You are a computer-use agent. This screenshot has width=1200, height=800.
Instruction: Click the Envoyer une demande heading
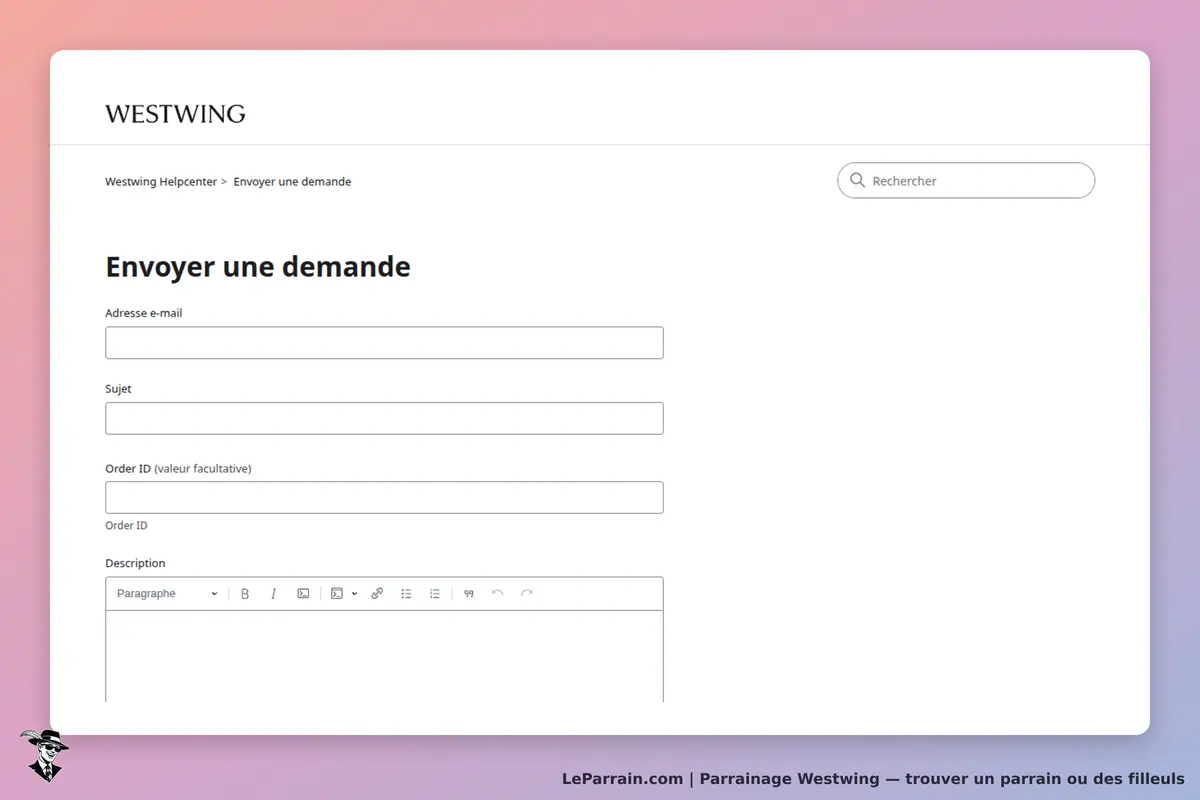(258, 267)
